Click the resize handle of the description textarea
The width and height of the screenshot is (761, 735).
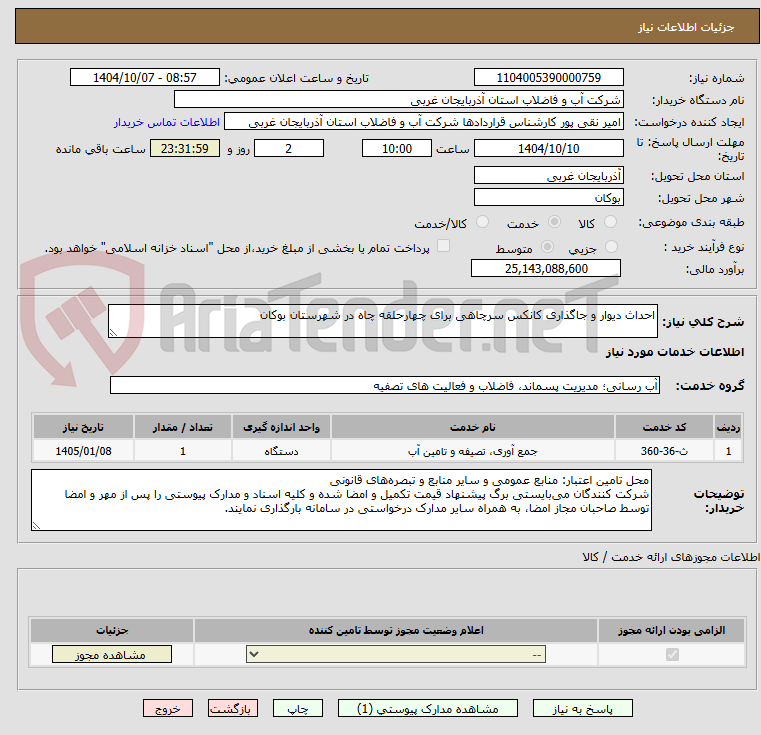[113, 333]
